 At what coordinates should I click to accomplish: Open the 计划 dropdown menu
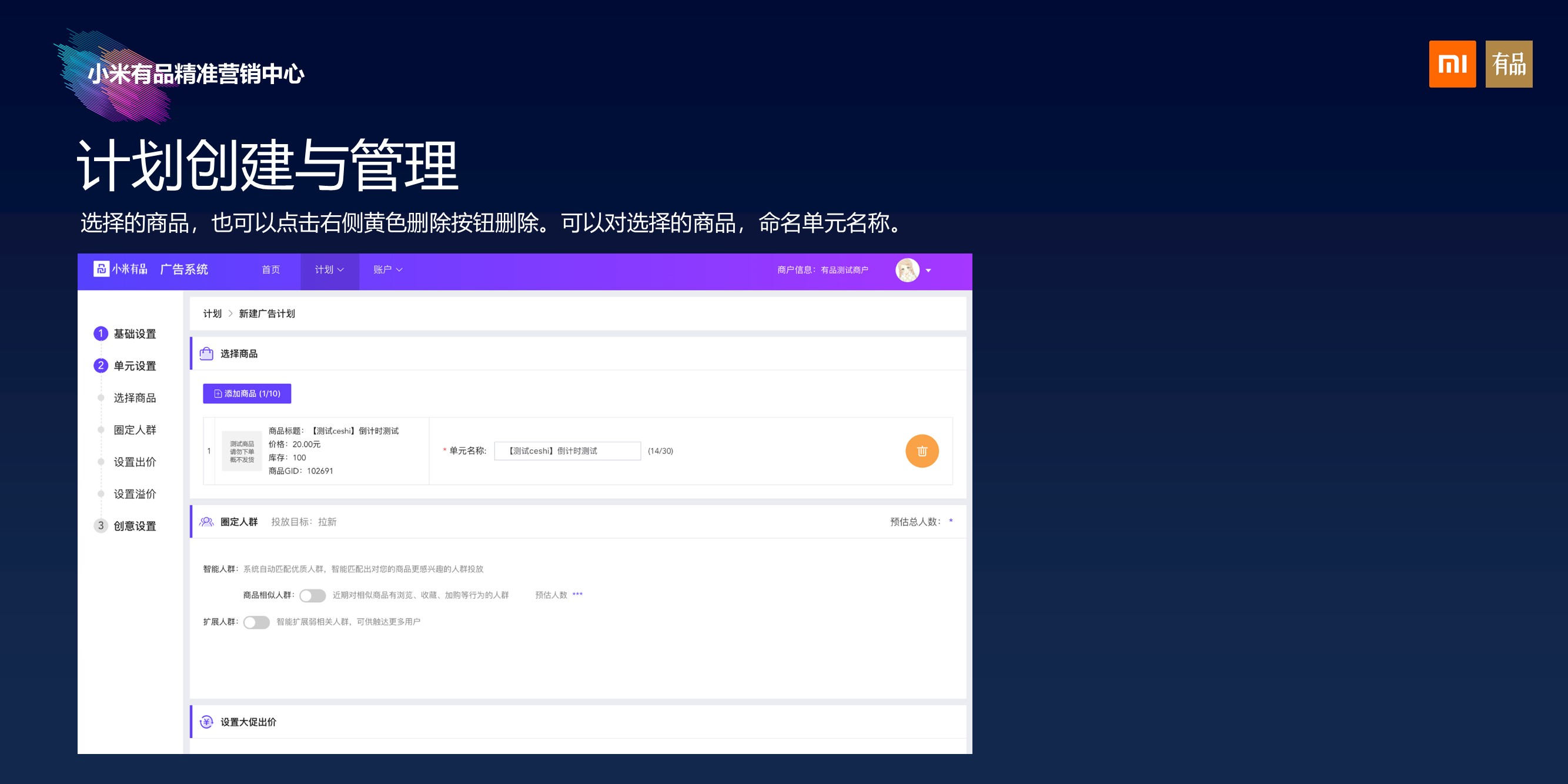tap(329, 269)
